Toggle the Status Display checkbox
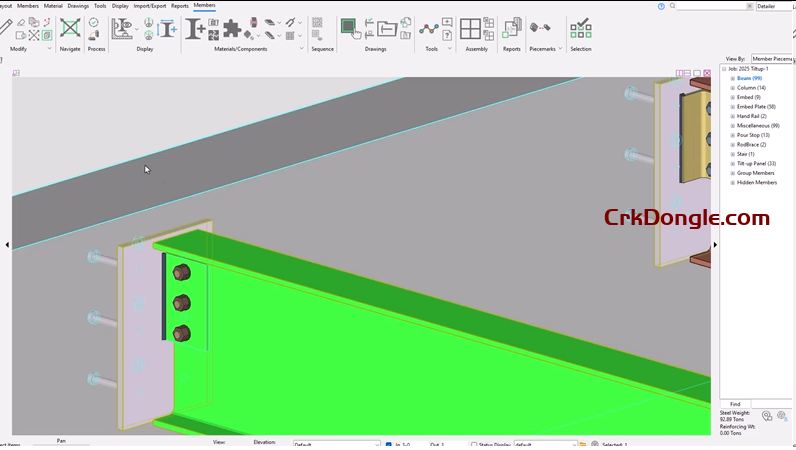Screen dimensions: 796x450 [472, 444]
